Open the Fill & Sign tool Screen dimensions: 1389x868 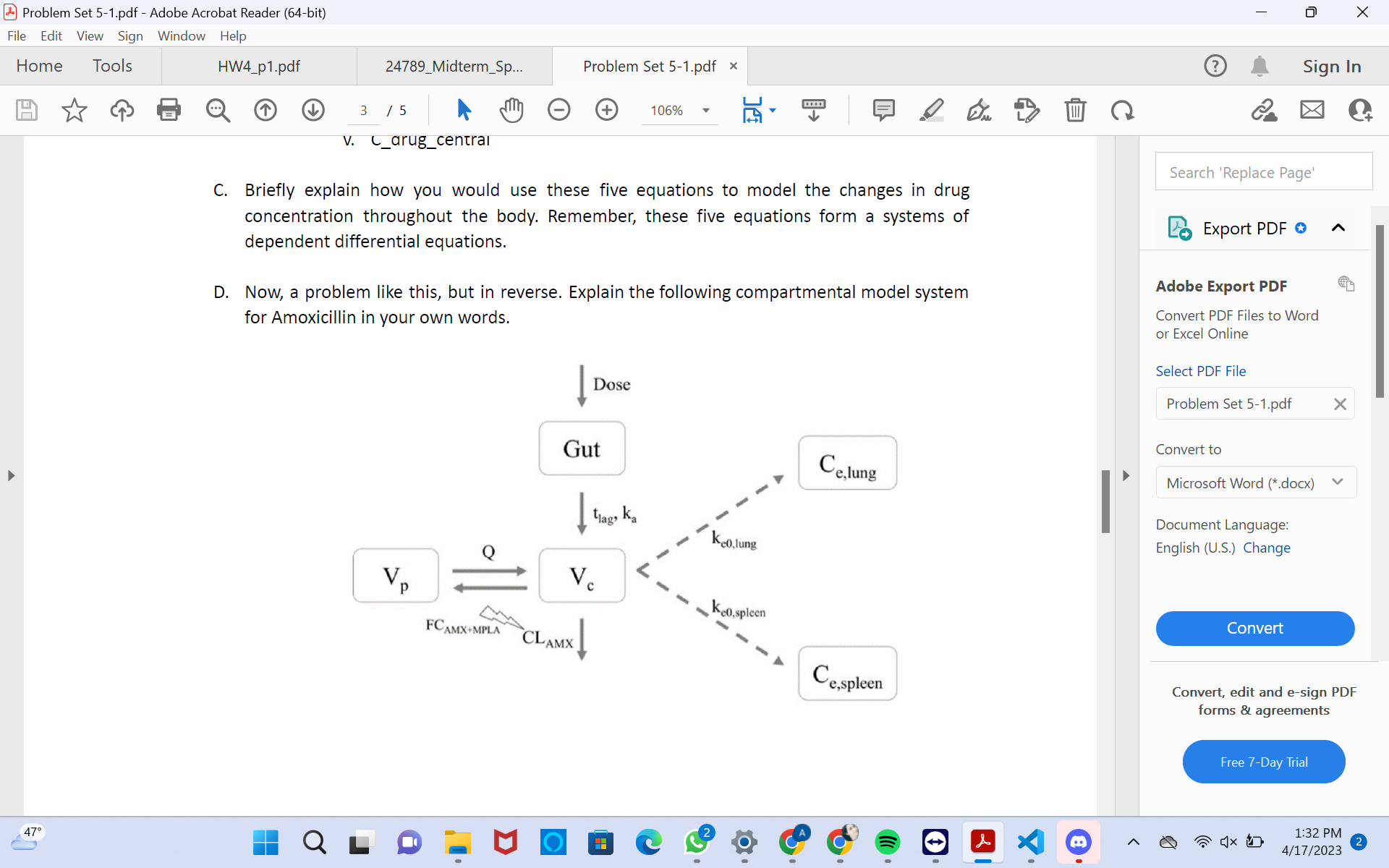(979, 110)
